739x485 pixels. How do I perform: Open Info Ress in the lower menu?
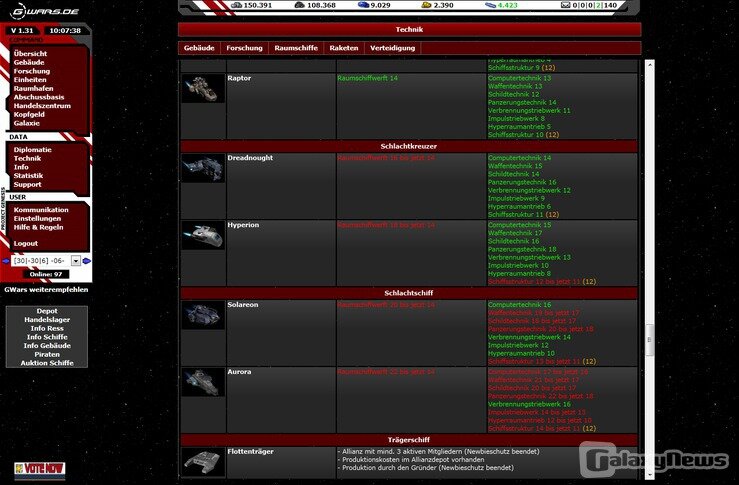tap(47, 329)
